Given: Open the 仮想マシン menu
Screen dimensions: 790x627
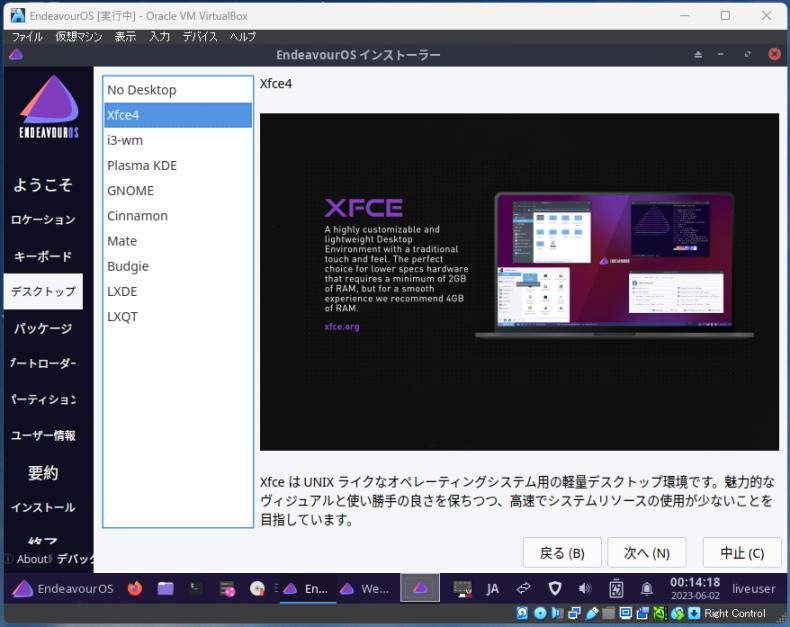Looking at the screenshot, I should pyautogui.click(x=79, y=37).
